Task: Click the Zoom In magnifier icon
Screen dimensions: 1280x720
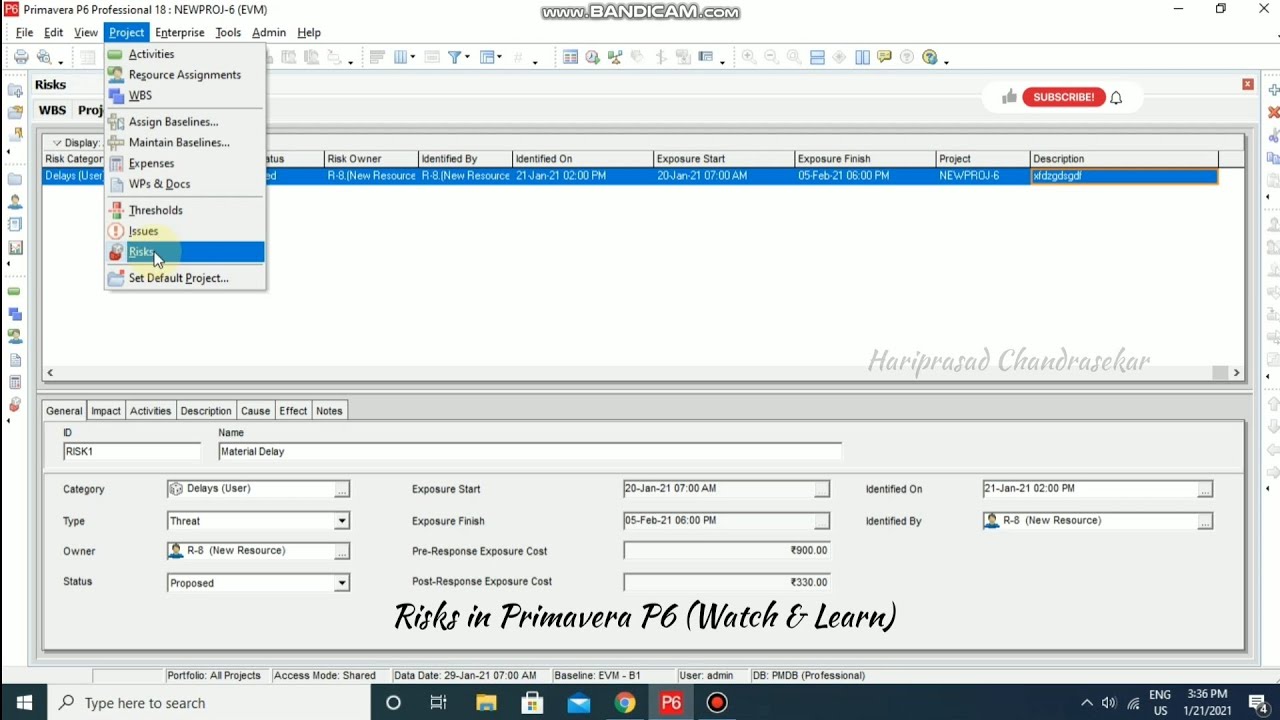Action: 748,57
